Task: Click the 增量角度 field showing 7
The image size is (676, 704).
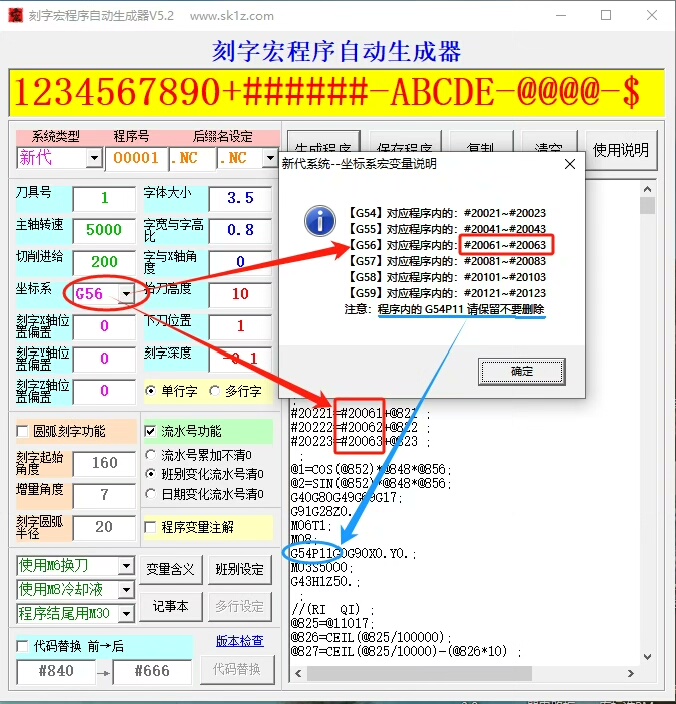Action: point(104,495)
